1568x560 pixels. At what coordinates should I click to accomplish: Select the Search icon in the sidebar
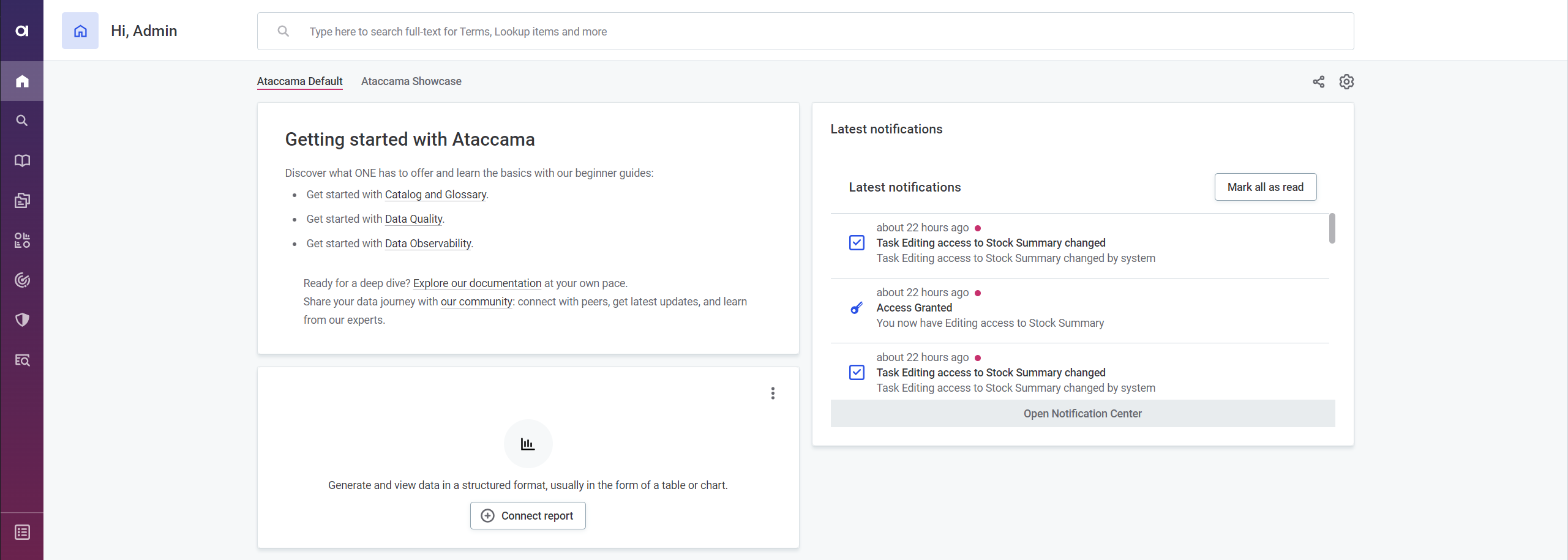tap(22, 120)
